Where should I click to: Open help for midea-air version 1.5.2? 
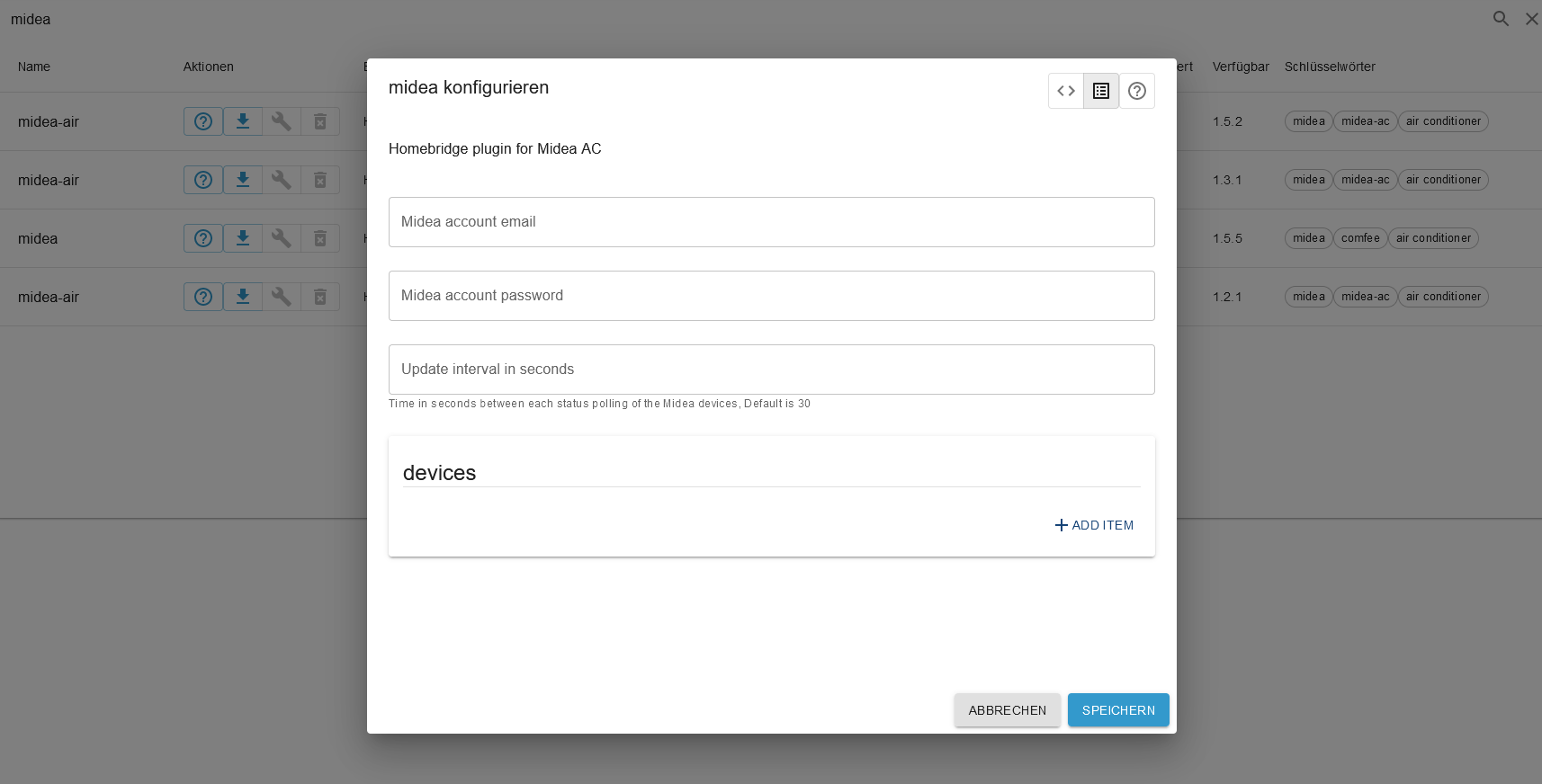click(x=203, y=121)
